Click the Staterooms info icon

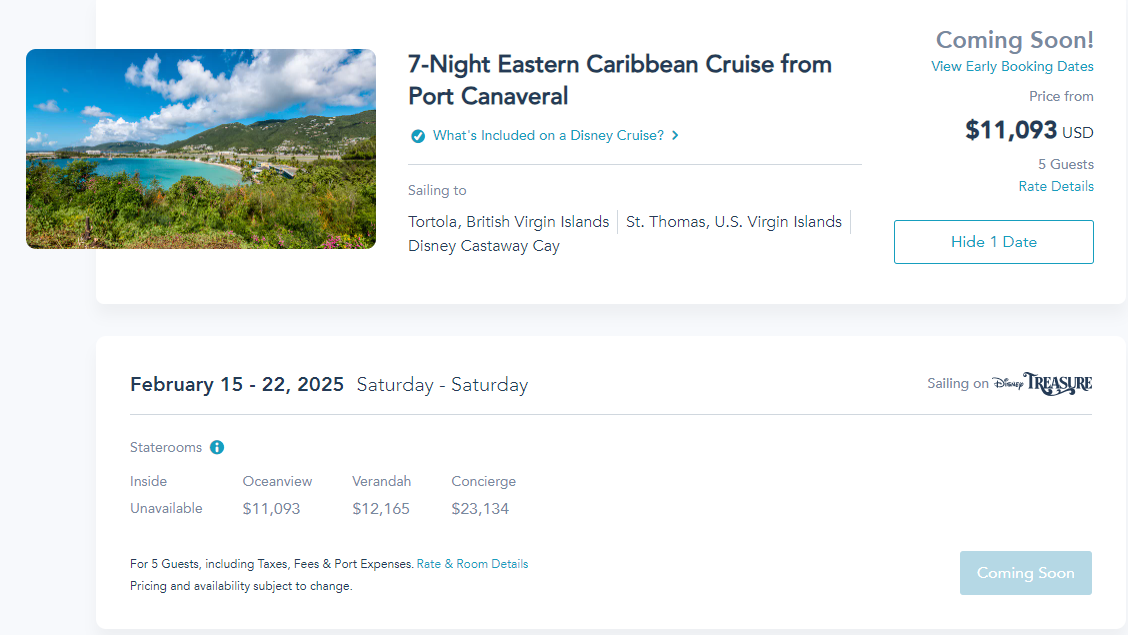(x=217, y=447)
